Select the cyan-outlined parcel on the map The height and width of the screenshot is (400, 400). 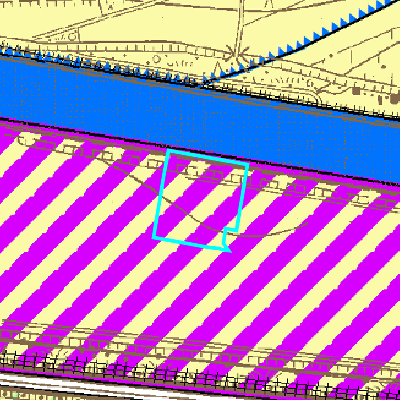point(200,200)
